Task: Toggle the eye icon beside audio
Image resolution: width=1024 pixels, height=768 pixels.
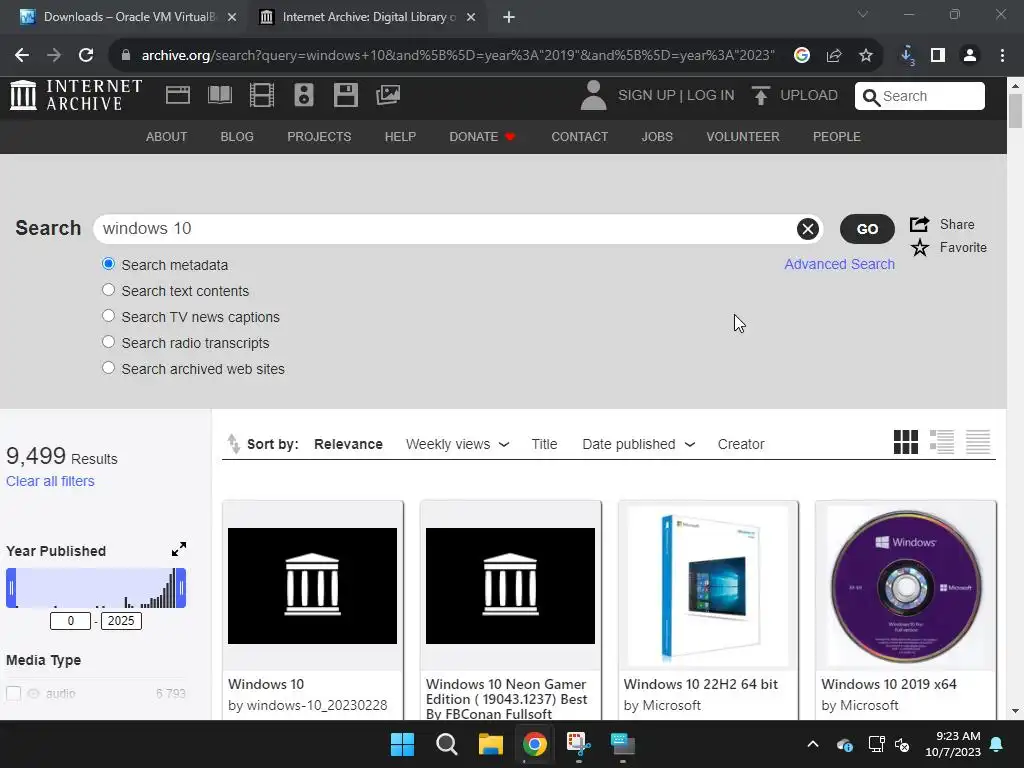Action: pyautogui.click(x=33, y=694)
